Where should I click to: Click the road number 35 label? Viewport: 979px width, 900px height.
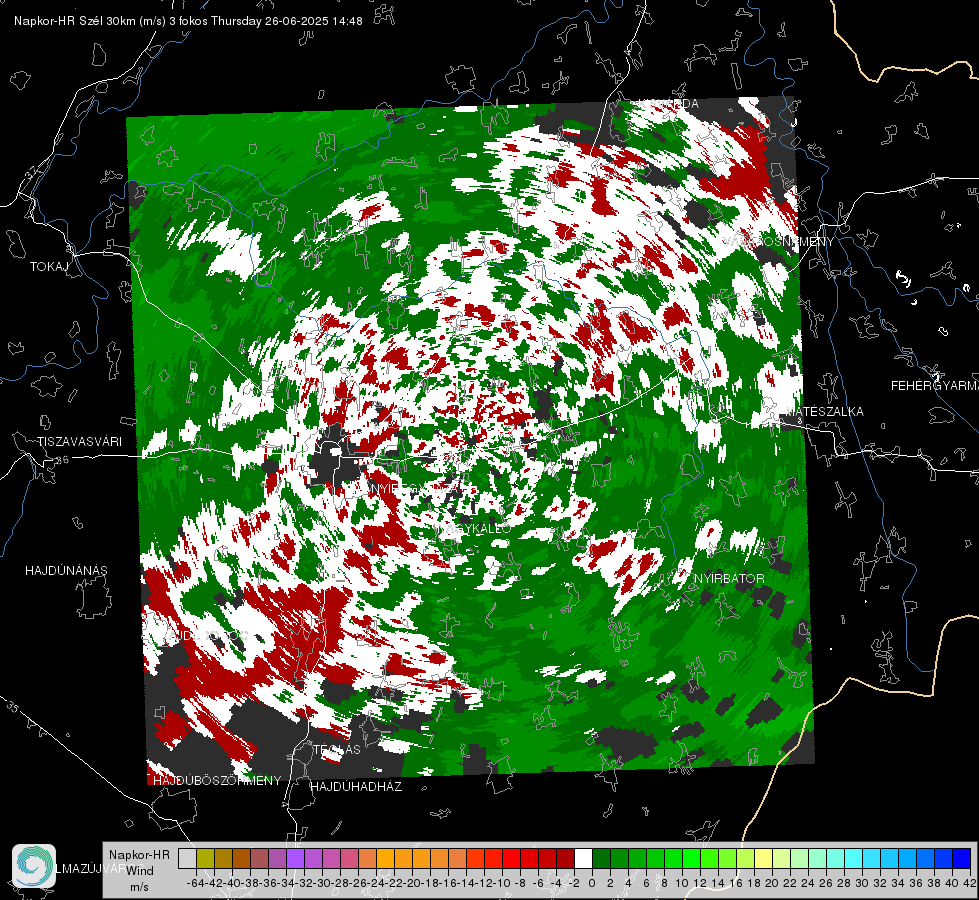coord(12,707)
